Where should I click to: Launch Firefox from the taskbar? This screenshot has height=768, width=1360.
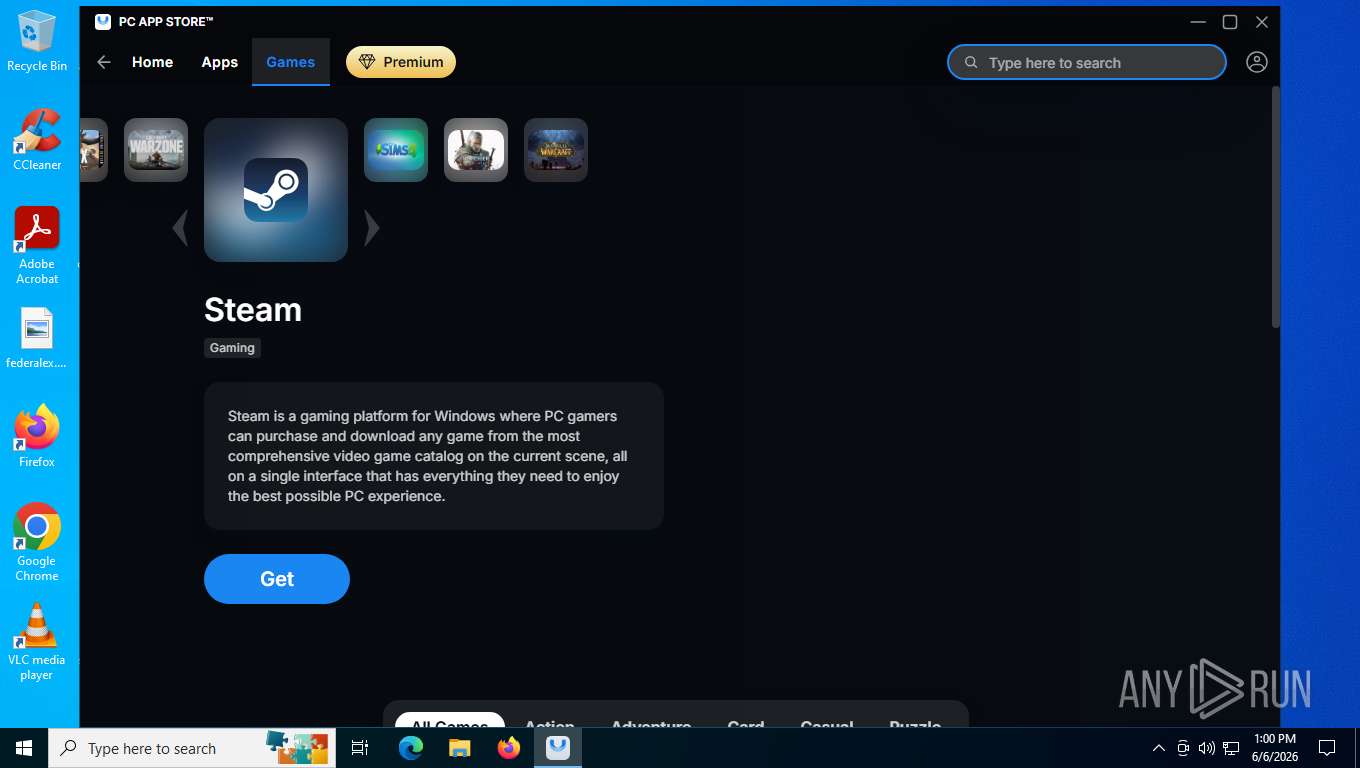coord(509,748)
